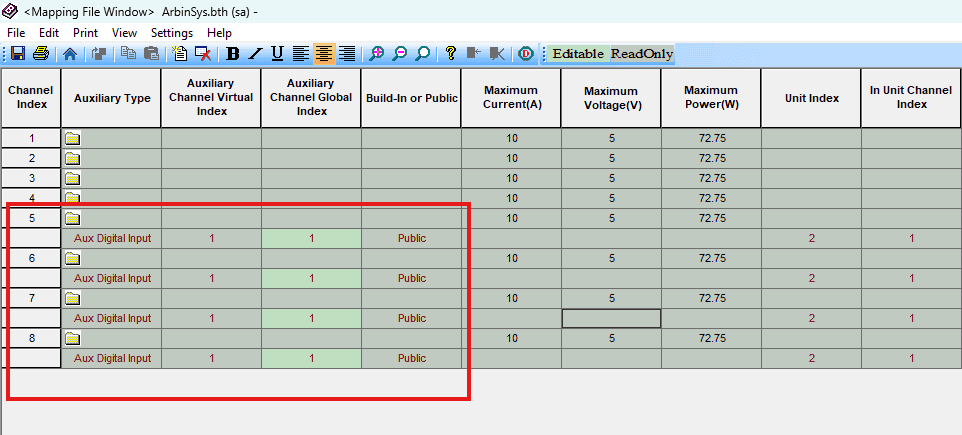962x435 pixels.
Task: Collapse the folder in channel 7 row
Action: click(x=73, y=298)
